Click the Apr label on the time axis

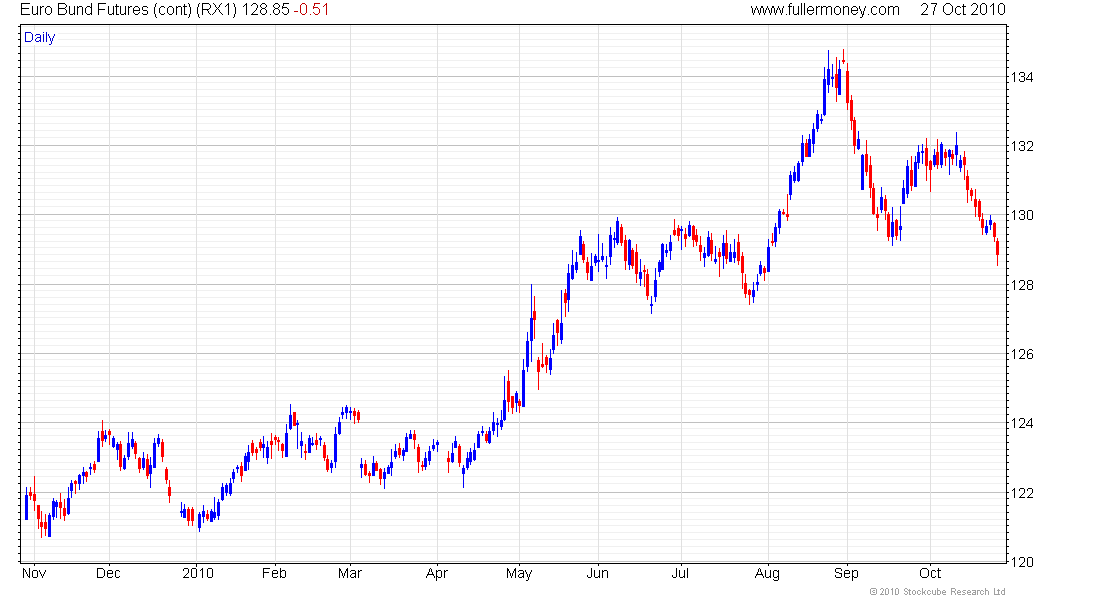click(x=436, y=573)
